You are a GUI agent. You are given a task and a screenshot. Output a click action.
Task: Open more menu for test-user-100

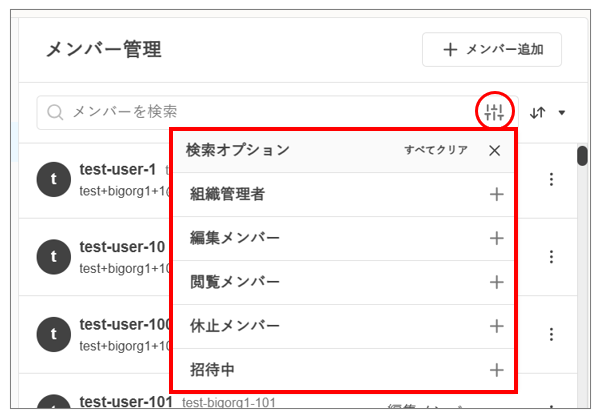point(551,335)
